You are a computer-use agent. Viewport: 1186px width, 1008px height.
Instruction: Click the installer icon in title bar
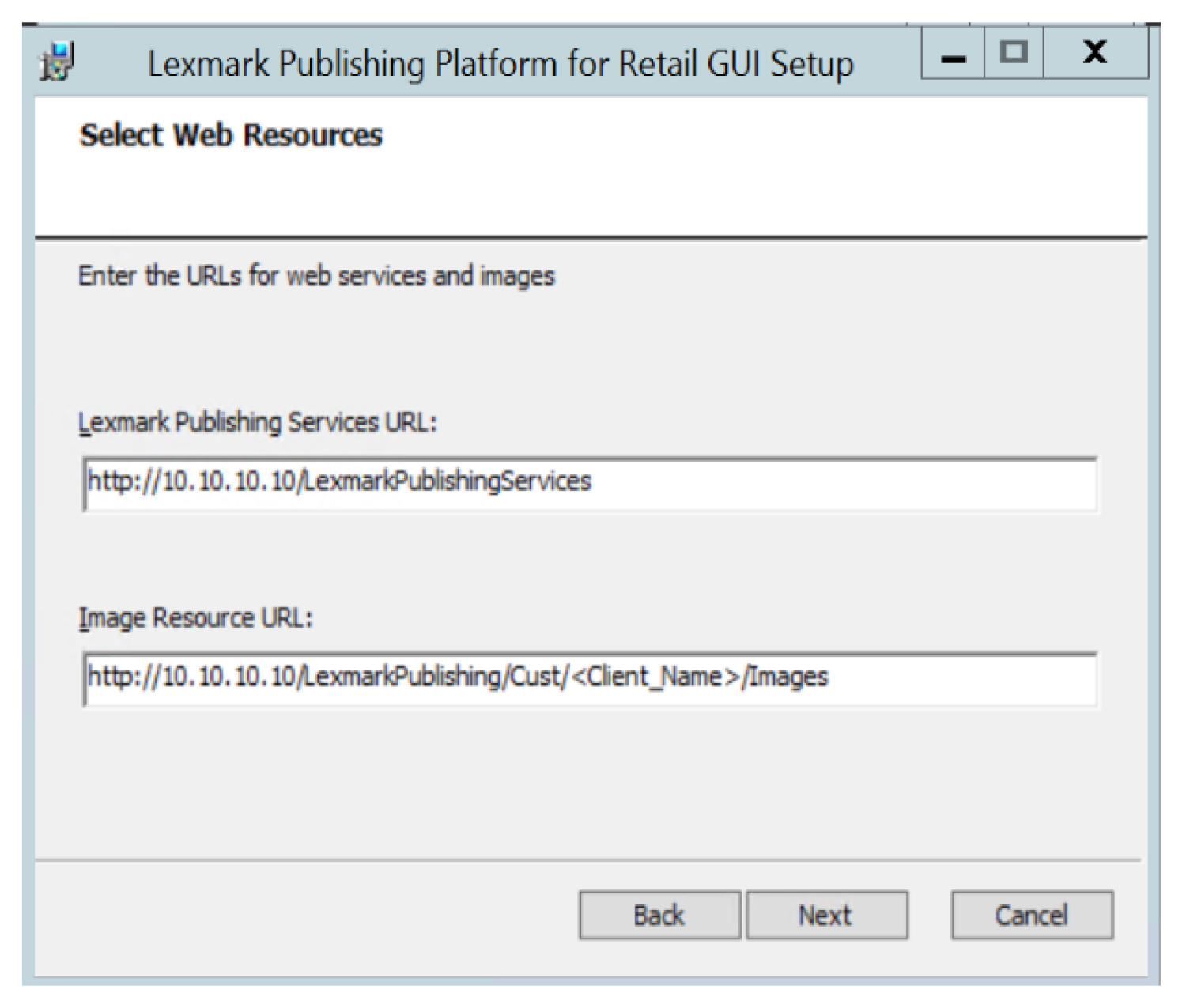(57, 62)
